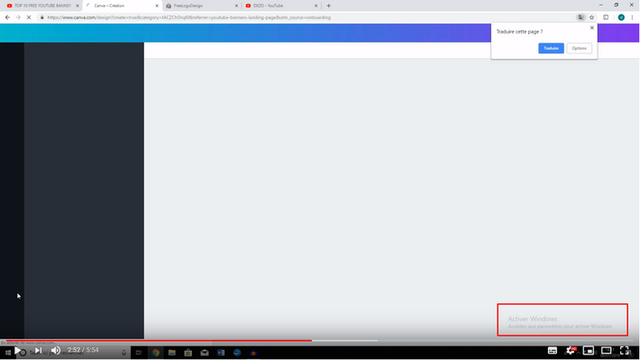Click the blue round taskbar icon
The height and width of the screenshot is (361, 640).
[x=237, y=352]
